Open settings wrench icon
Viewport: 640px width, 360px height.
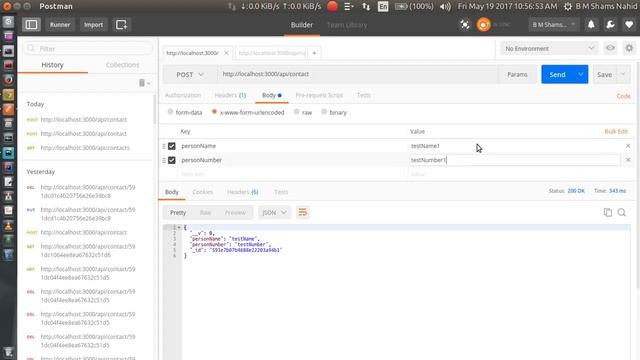click(610, 25)
